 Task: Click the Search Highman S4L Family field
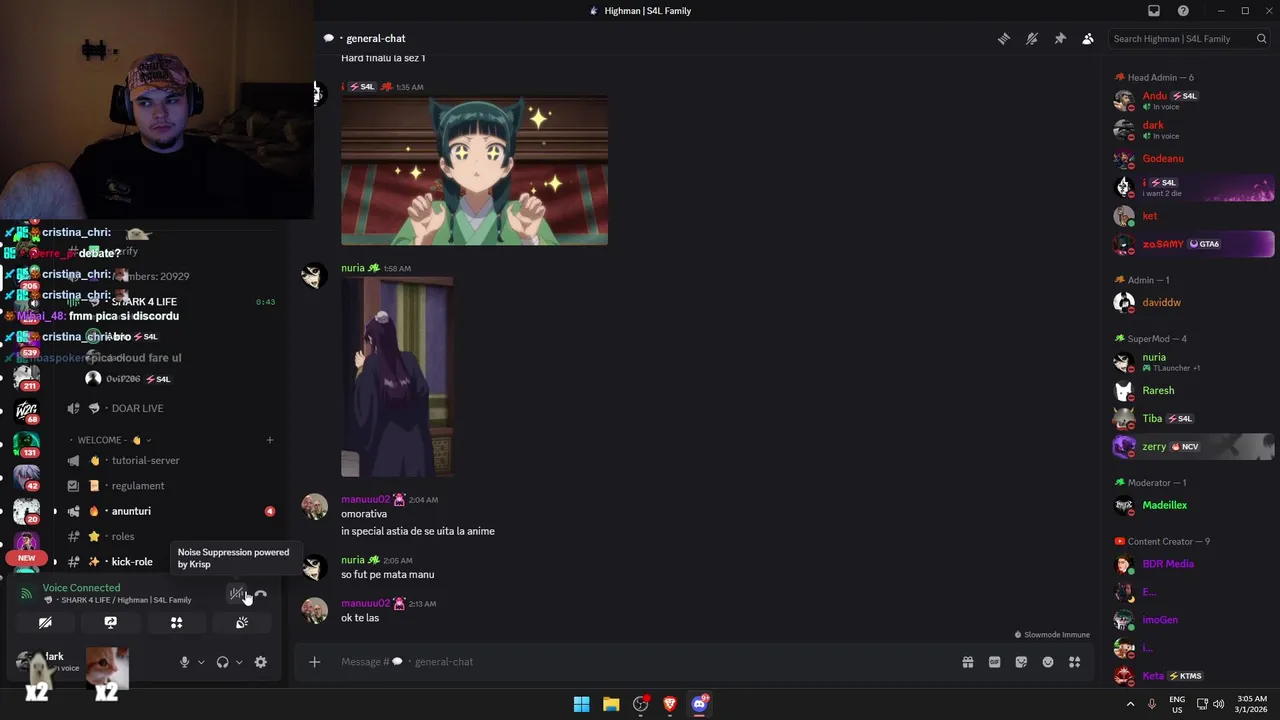click(x=1189, y=39)
